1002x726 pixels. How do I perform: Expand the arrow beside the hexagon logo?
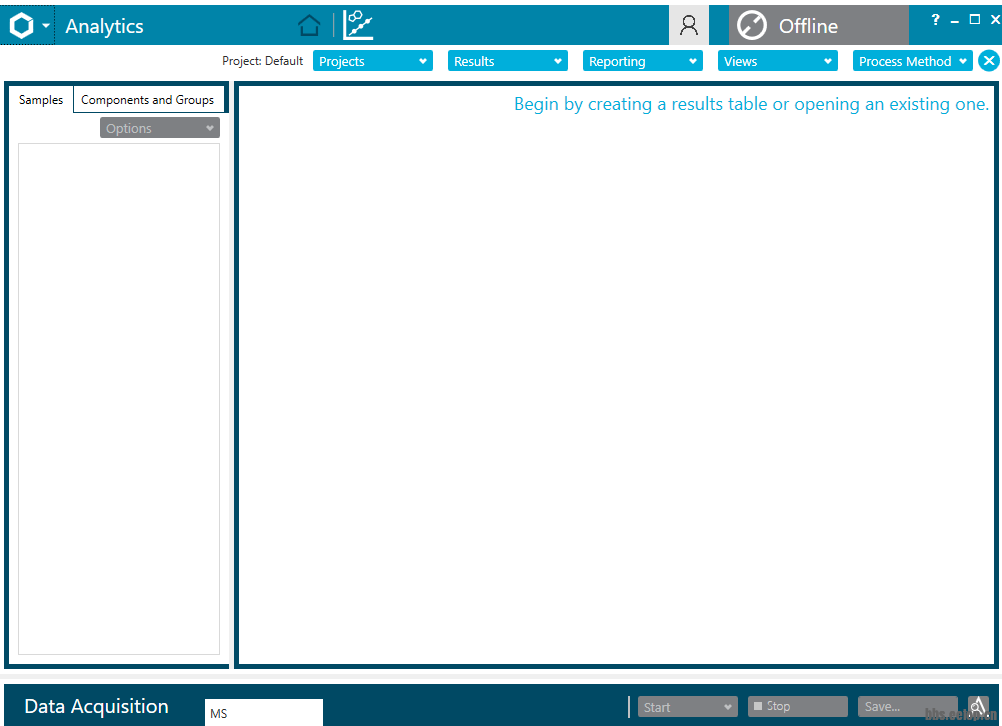tap(46, 27)
